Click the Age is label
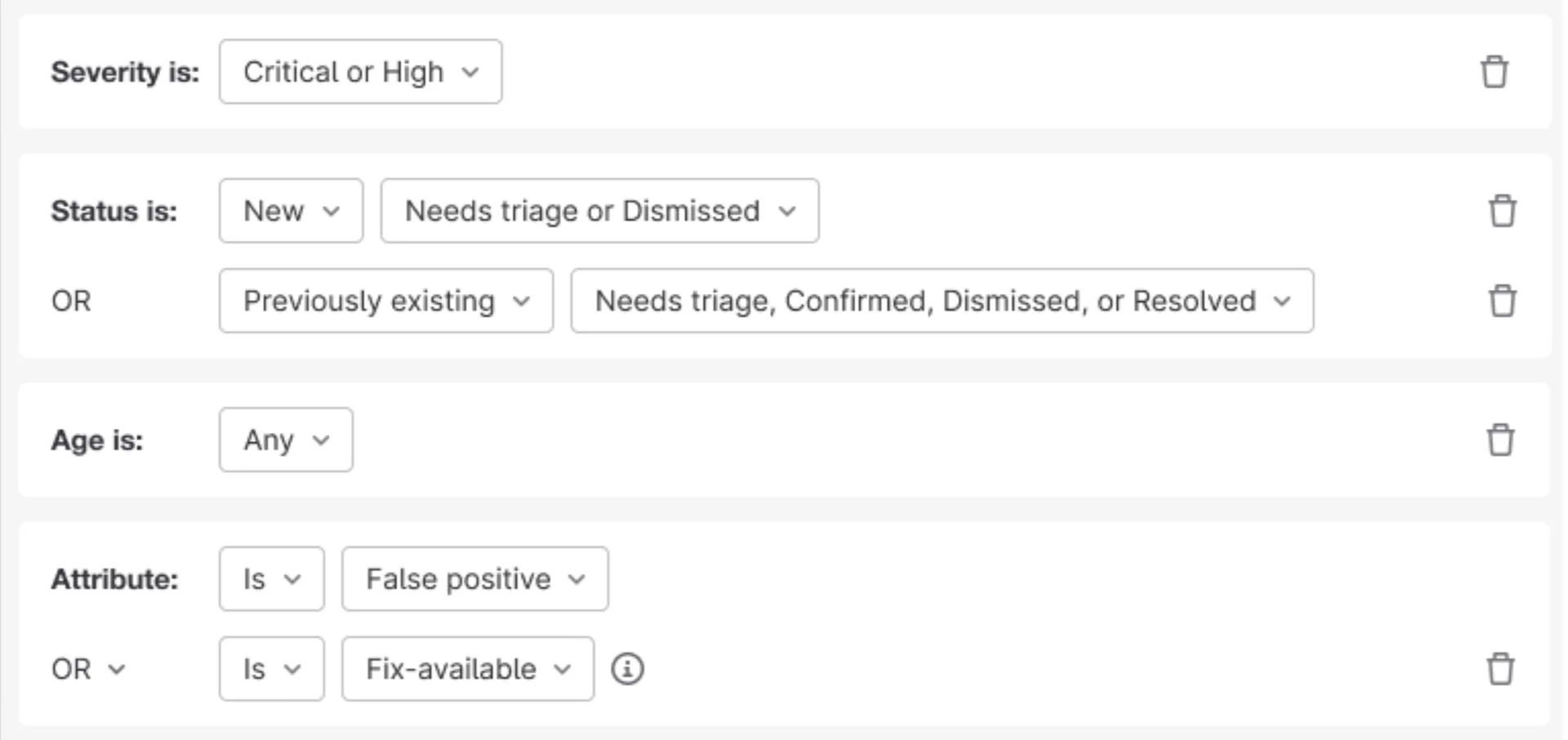This screenshot has width=1568, height=740. tap(97, 440)
